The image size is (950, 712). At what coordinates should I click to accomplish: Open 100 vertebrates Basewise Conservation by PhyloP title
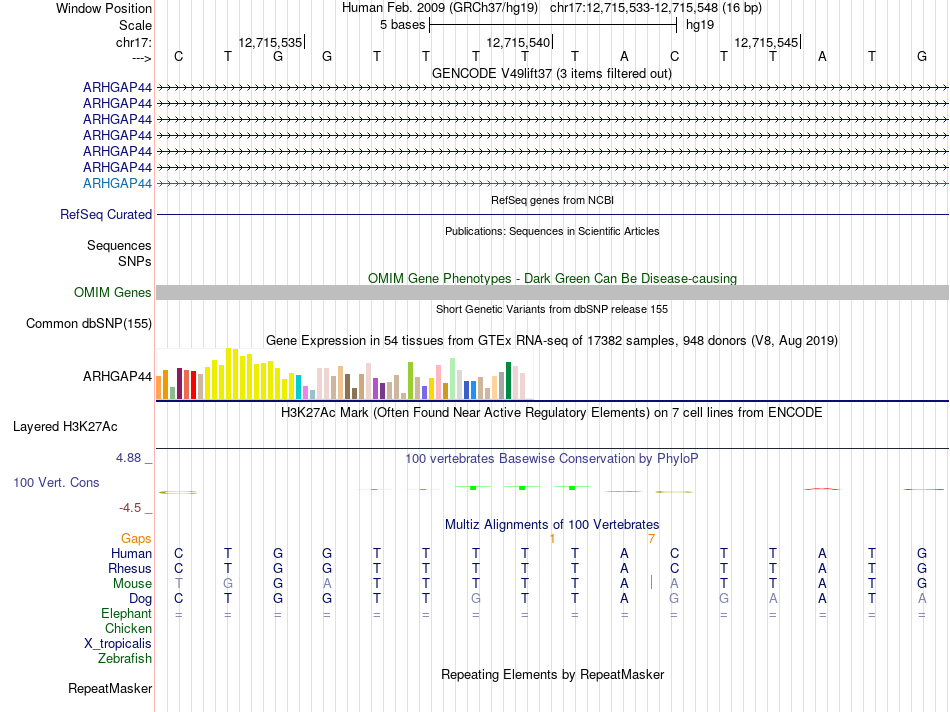[552, 459]
